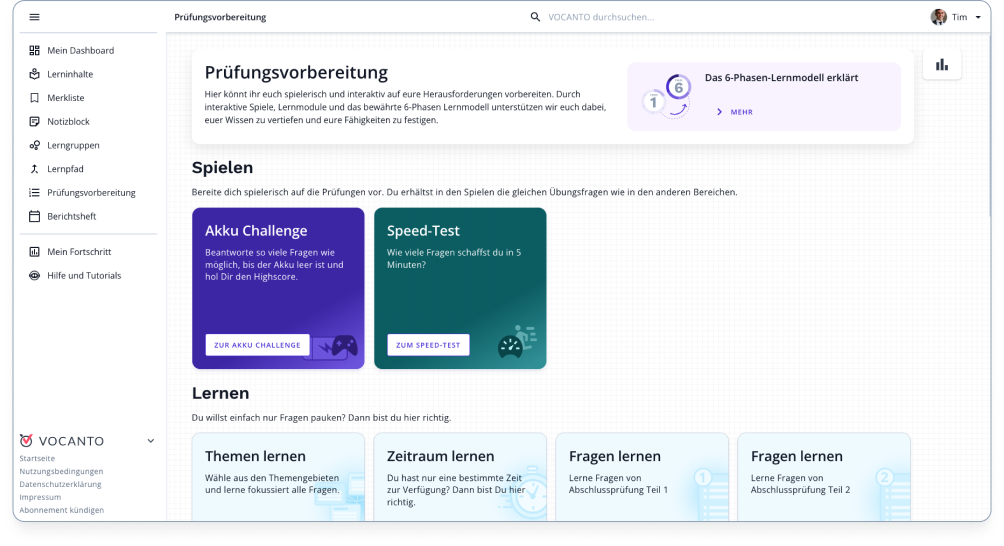Click the Hilfe und Tutorials eye icon
This screenshot has width=1004, height=546.
34,275
